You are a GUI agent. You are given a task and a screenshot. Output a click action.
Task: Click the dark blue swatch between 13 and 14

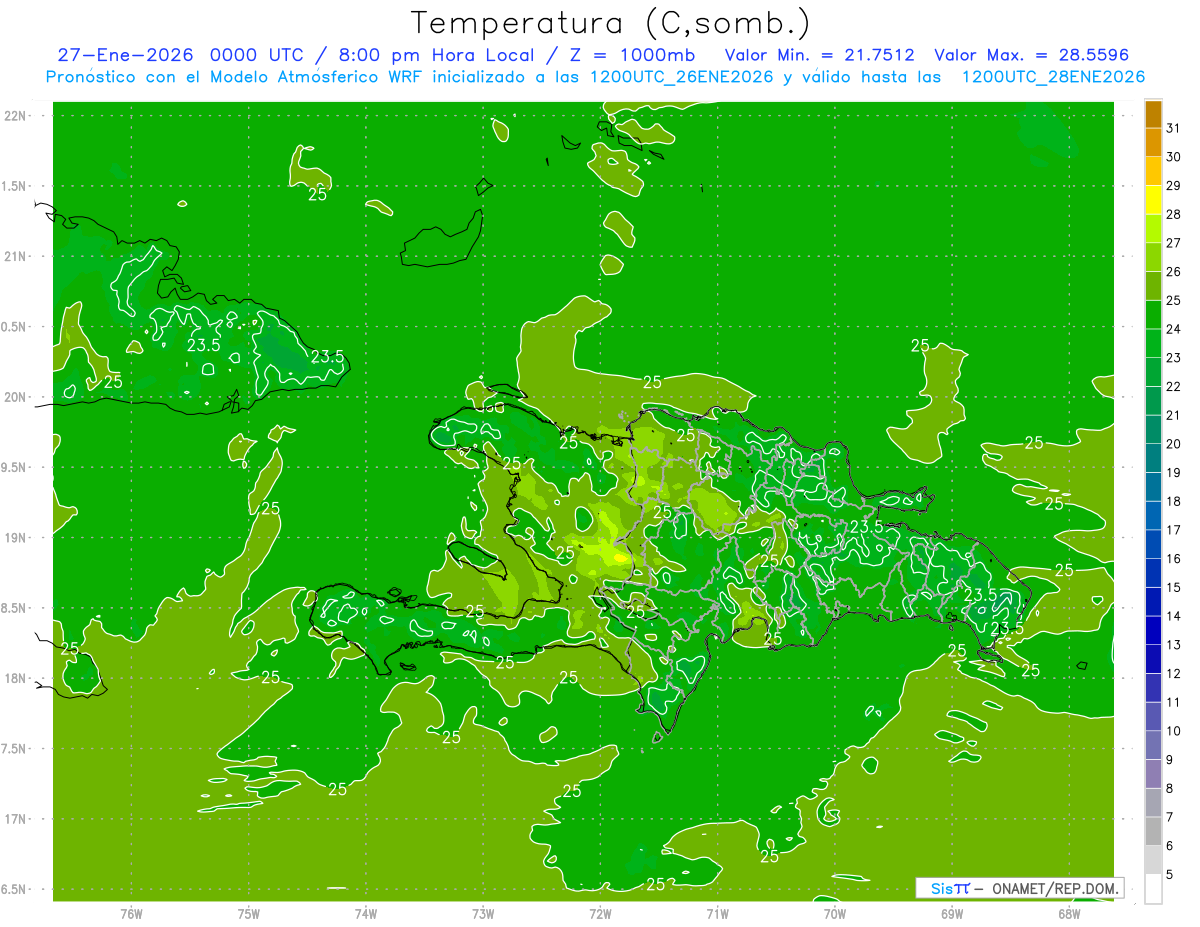point(1153,631)
